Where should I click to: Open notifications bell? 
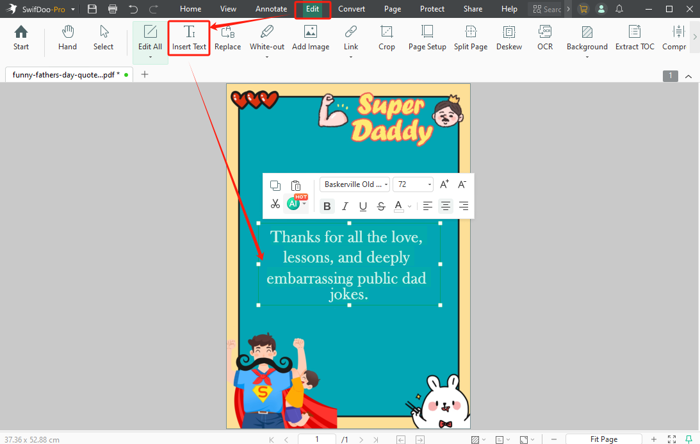(619, 9)
